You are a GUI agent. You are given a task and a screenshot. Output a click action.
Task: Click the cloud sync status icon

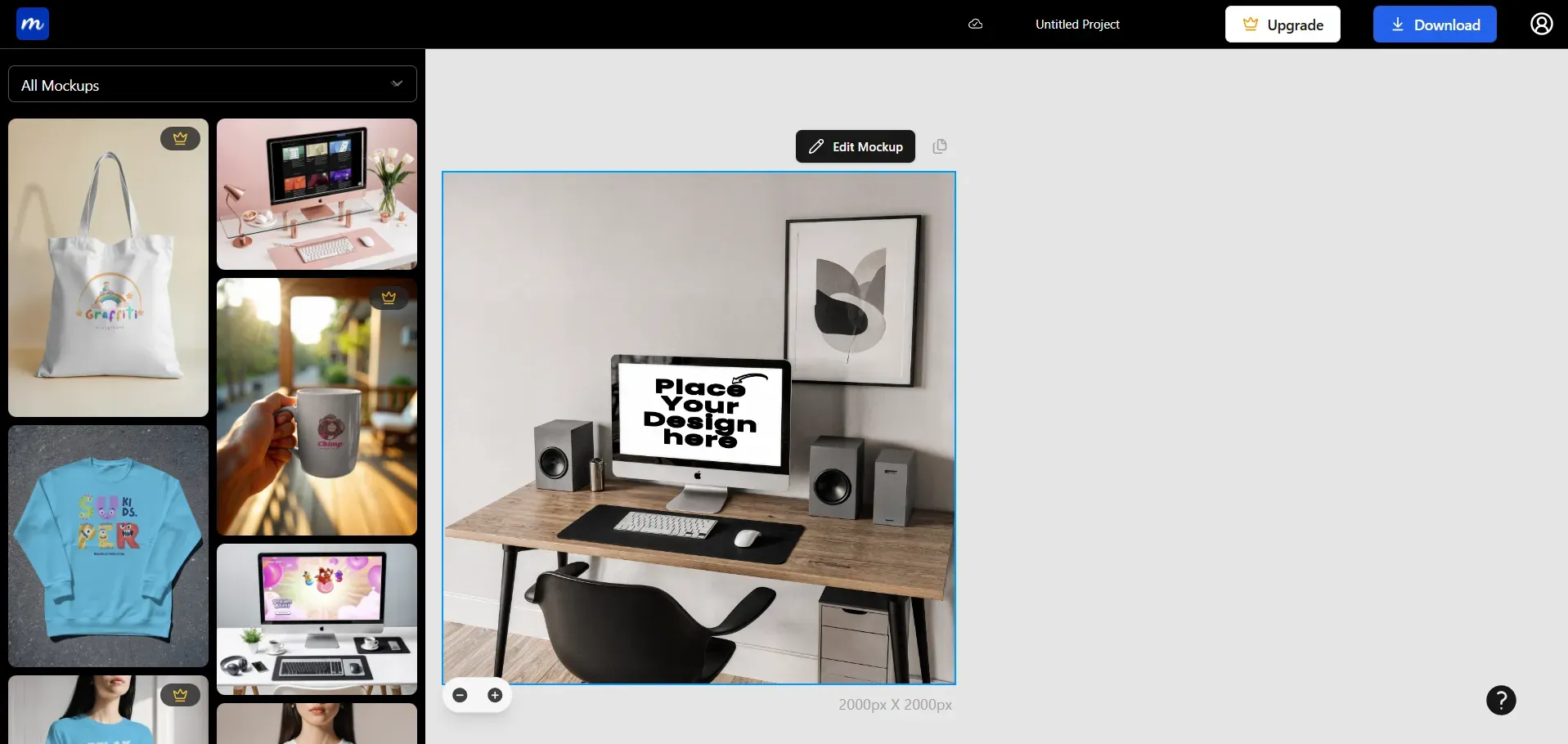[975, 24]
